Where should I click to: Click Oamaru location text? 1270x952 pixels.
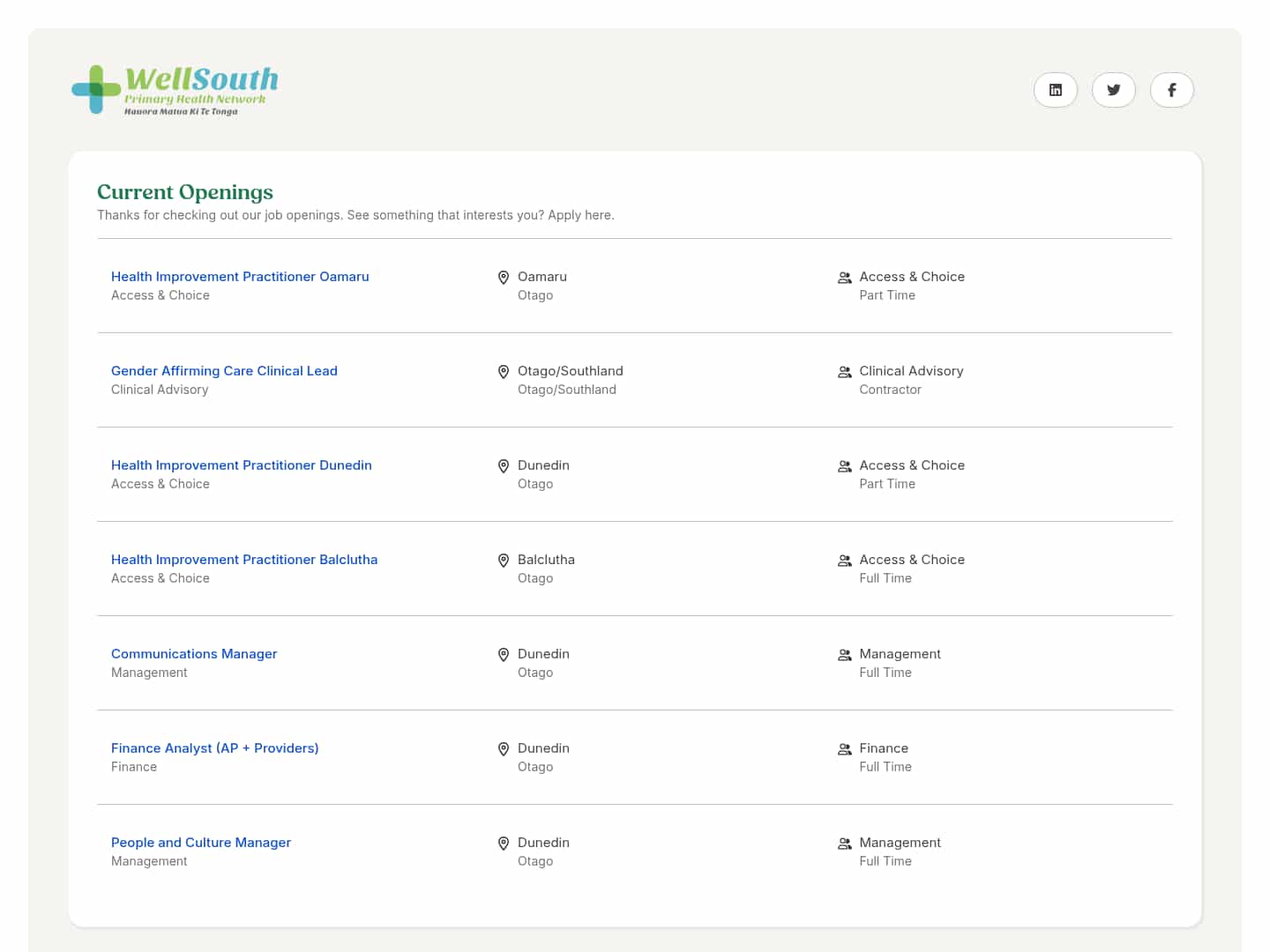point(542,277)
